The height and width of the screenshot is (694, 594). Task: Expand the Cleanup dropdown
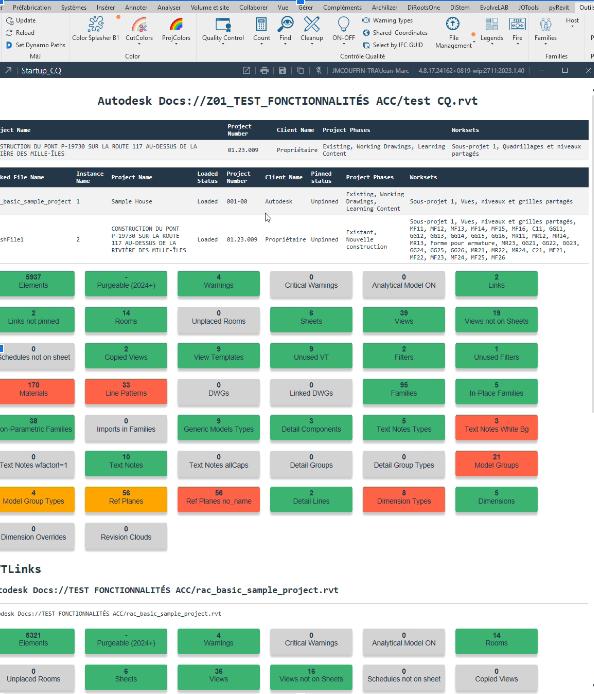[x=312, y=44]
